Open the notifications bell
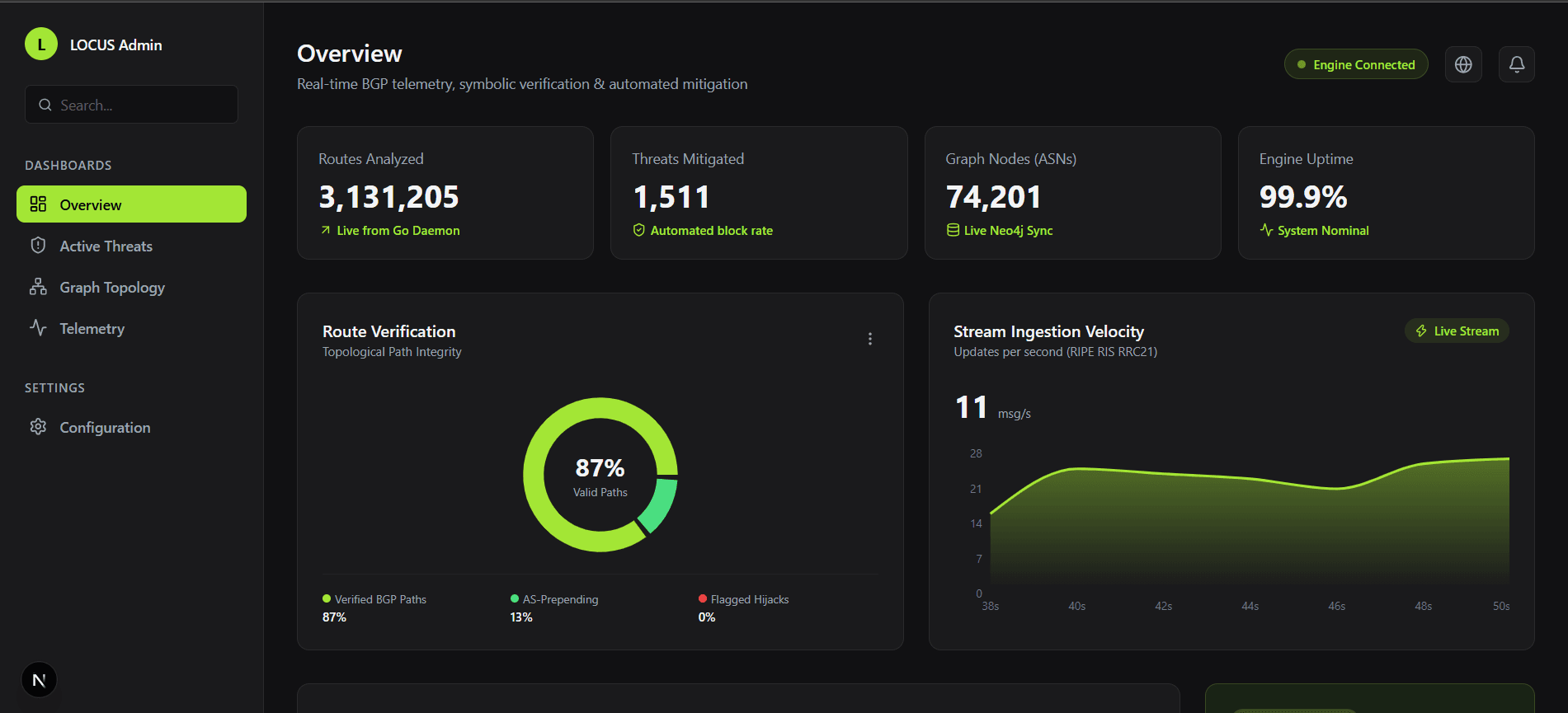The image size is (1568, 713). 1516,64
